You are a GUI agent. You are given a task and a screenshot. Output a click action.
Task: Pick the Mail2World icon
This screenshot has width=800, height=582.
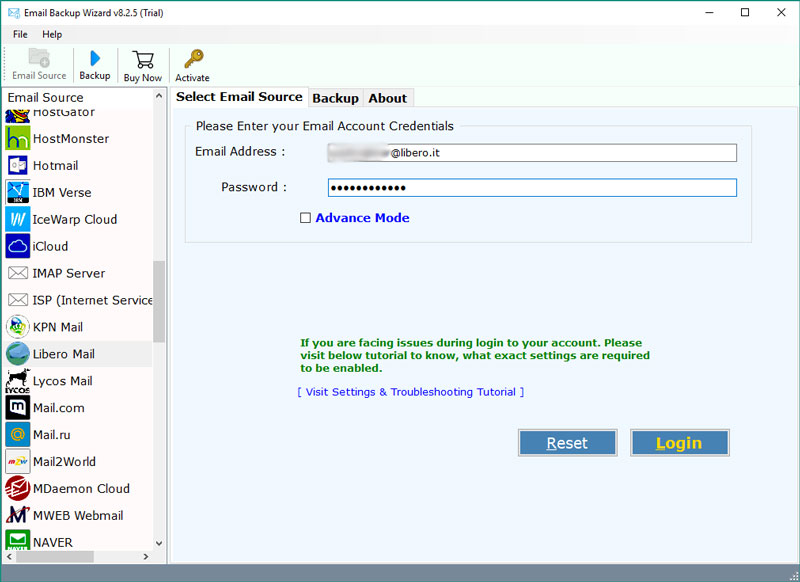18,462
